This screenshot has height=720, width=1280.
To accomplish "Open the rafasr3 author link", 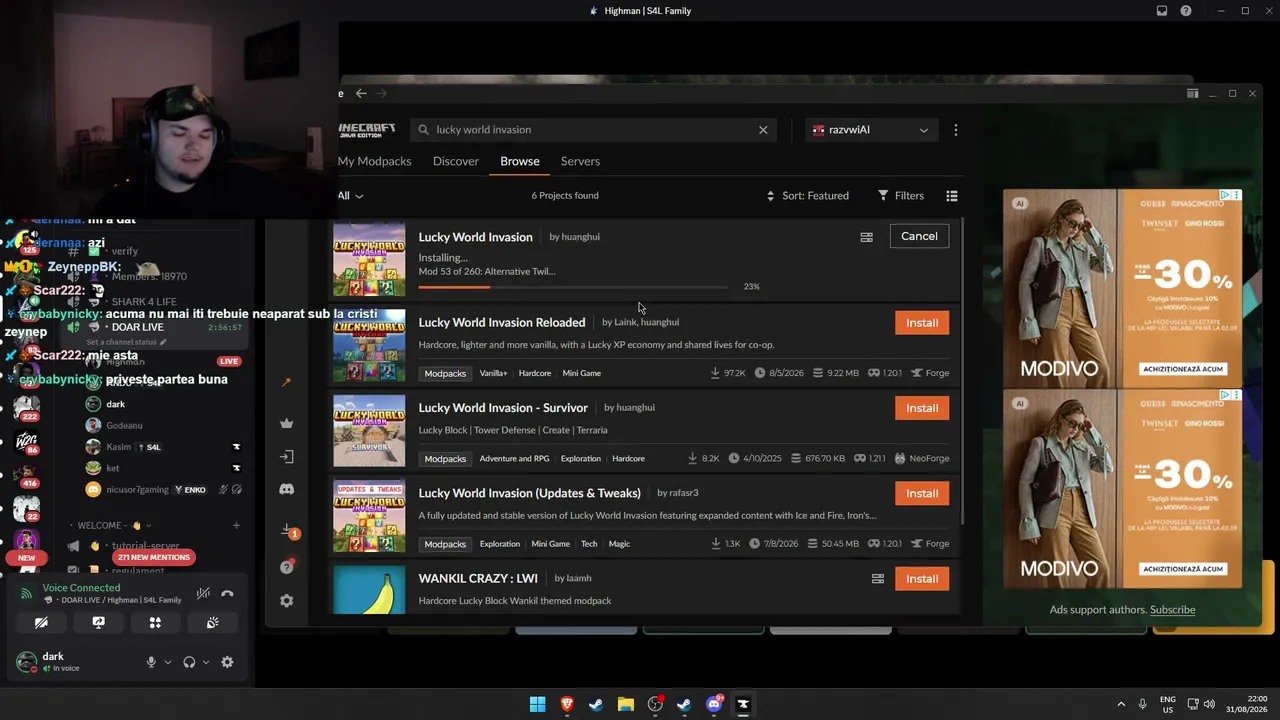I will pos(685,493).
